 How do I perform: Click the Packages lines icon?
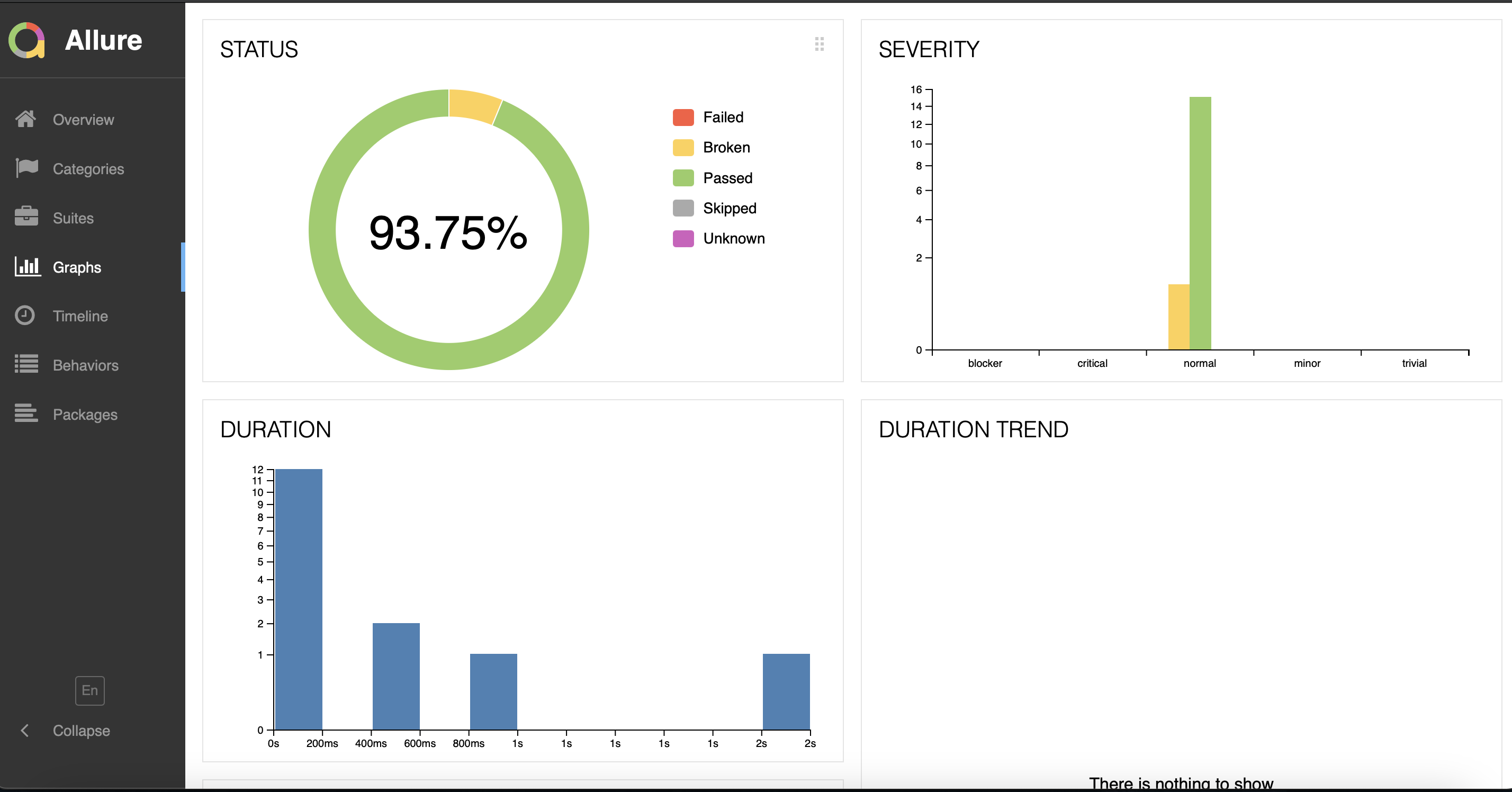tap(26, 413)
